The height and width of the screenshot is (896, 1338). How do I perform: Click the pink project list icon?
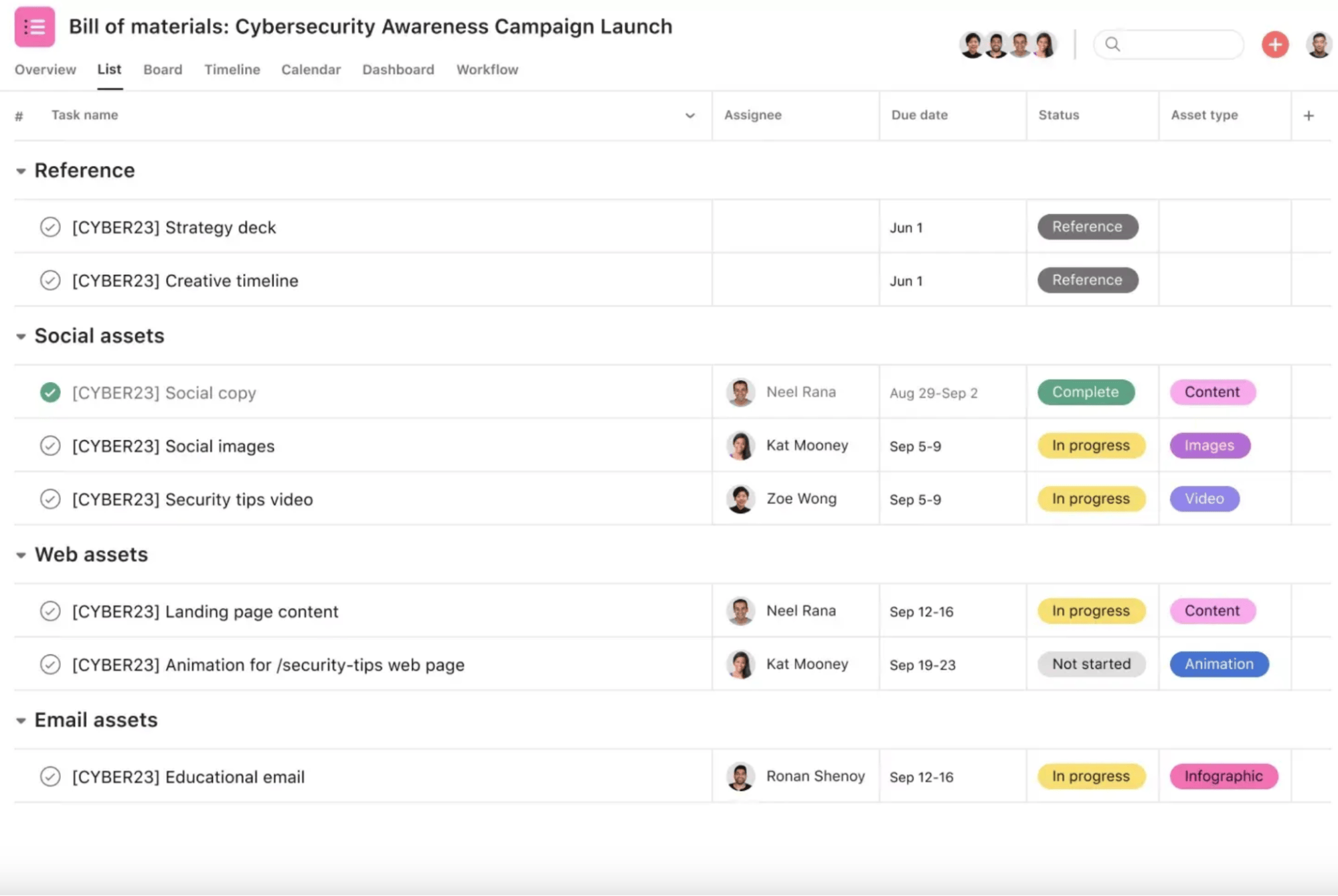34,27
